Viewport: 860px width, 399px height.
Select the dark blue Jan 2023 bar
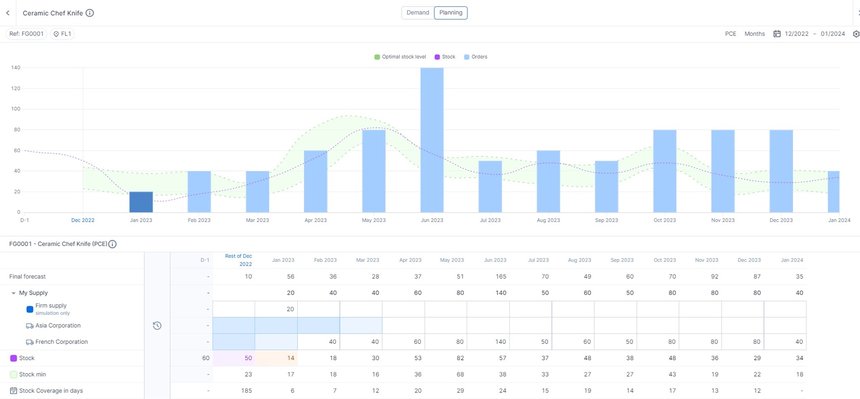[x=141, y=202]
